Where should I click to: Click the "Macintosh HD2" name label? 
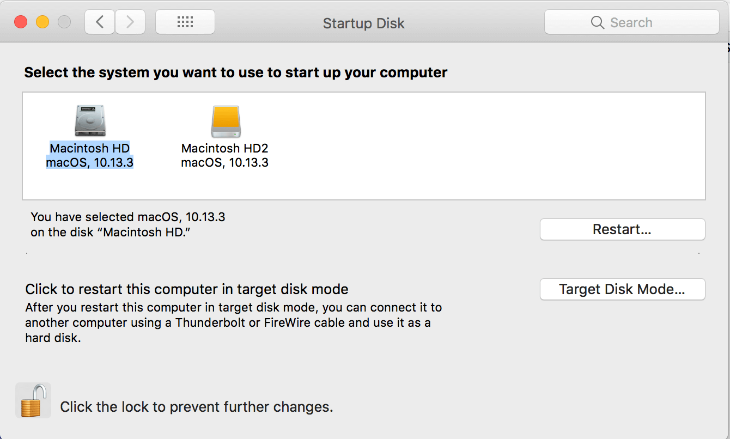click(x=225, y=147)
